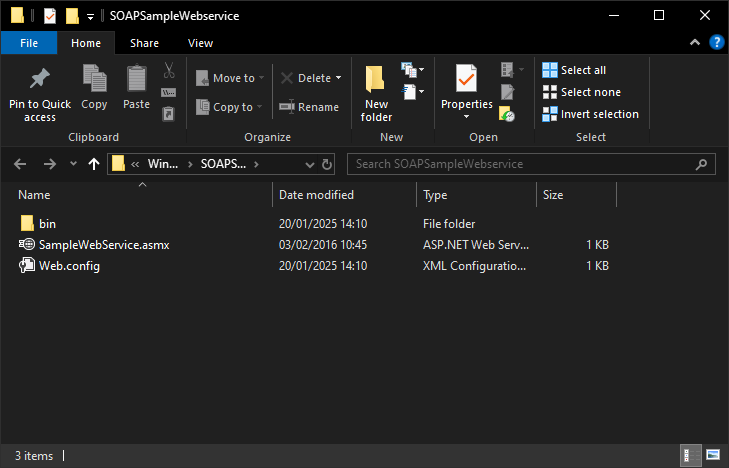Expand the Properties dropdown arrow
The image size is (729, 468).
[x=466, y=117]
